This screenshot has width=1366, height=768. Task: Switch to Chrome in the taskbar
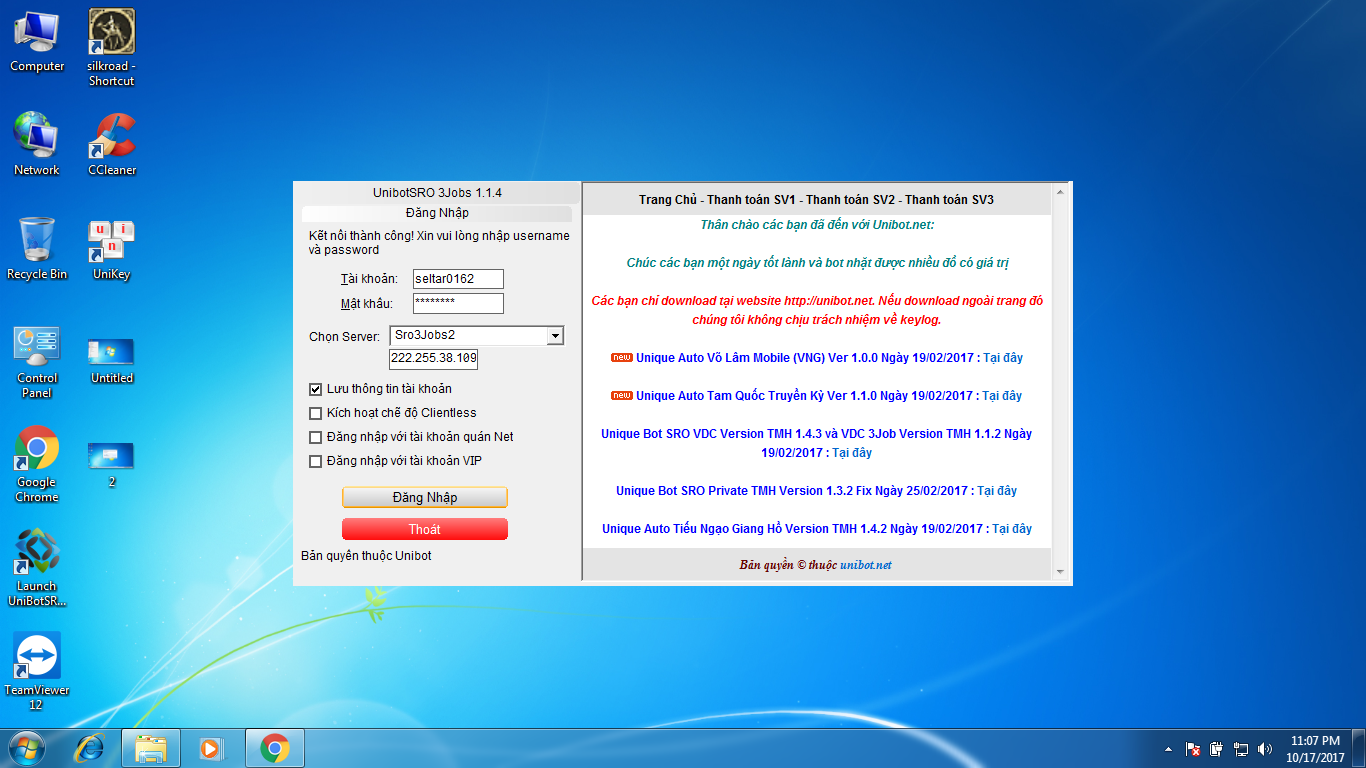coord(274,747)
